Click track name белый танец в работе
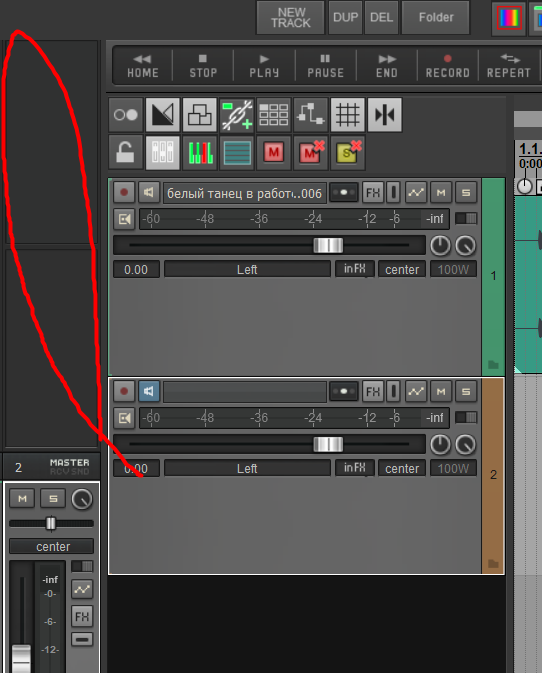Screen dimensions: 542x673 click(245, 193)
